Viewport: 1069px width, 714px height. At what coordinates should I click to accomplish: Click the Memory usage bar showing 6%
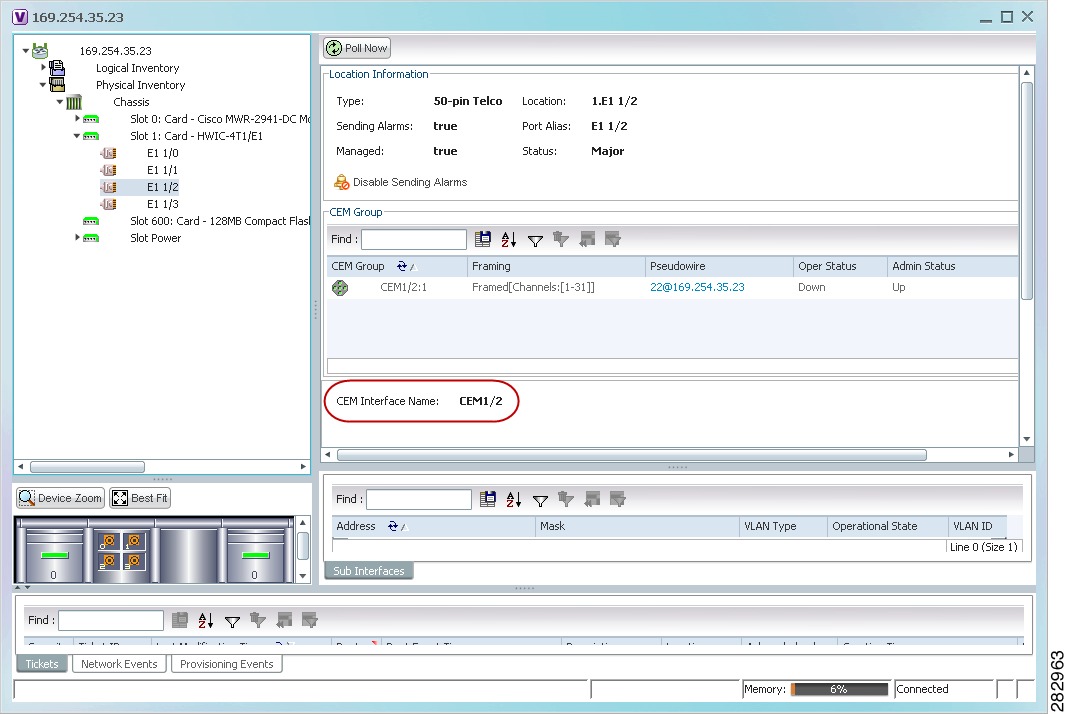click(839, 689)
